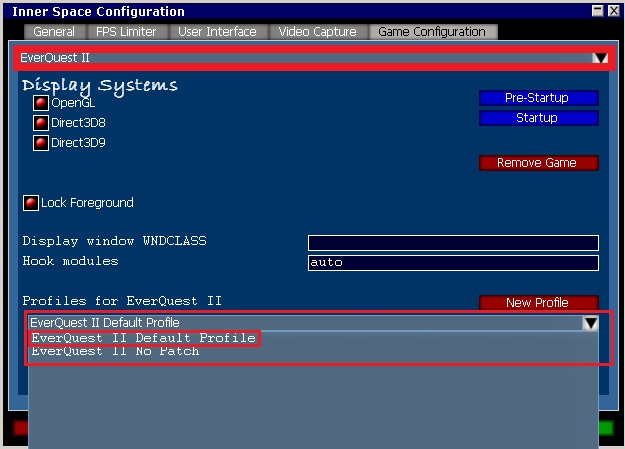The height and width of the screenshot is (449, 625).
Task: Go to the Video Capture tab
Action: (x=318, y=32)
